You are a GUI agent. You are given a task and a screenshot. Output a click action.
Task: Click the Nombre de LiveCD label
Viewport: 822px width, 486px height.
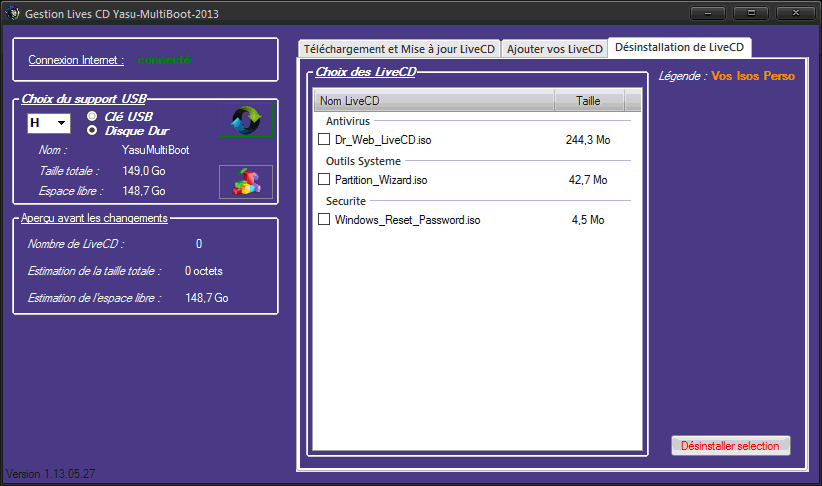(76, 244)
